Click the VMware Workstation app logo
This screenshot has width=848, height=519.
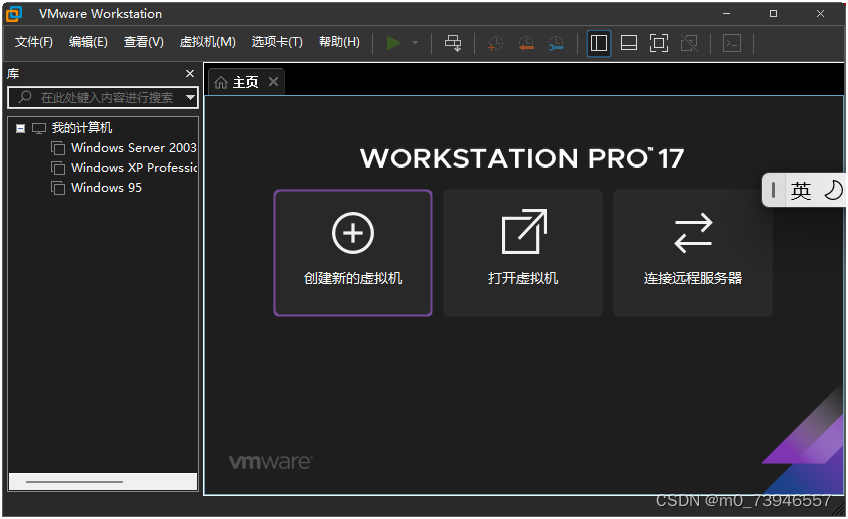tap(14, 14)
